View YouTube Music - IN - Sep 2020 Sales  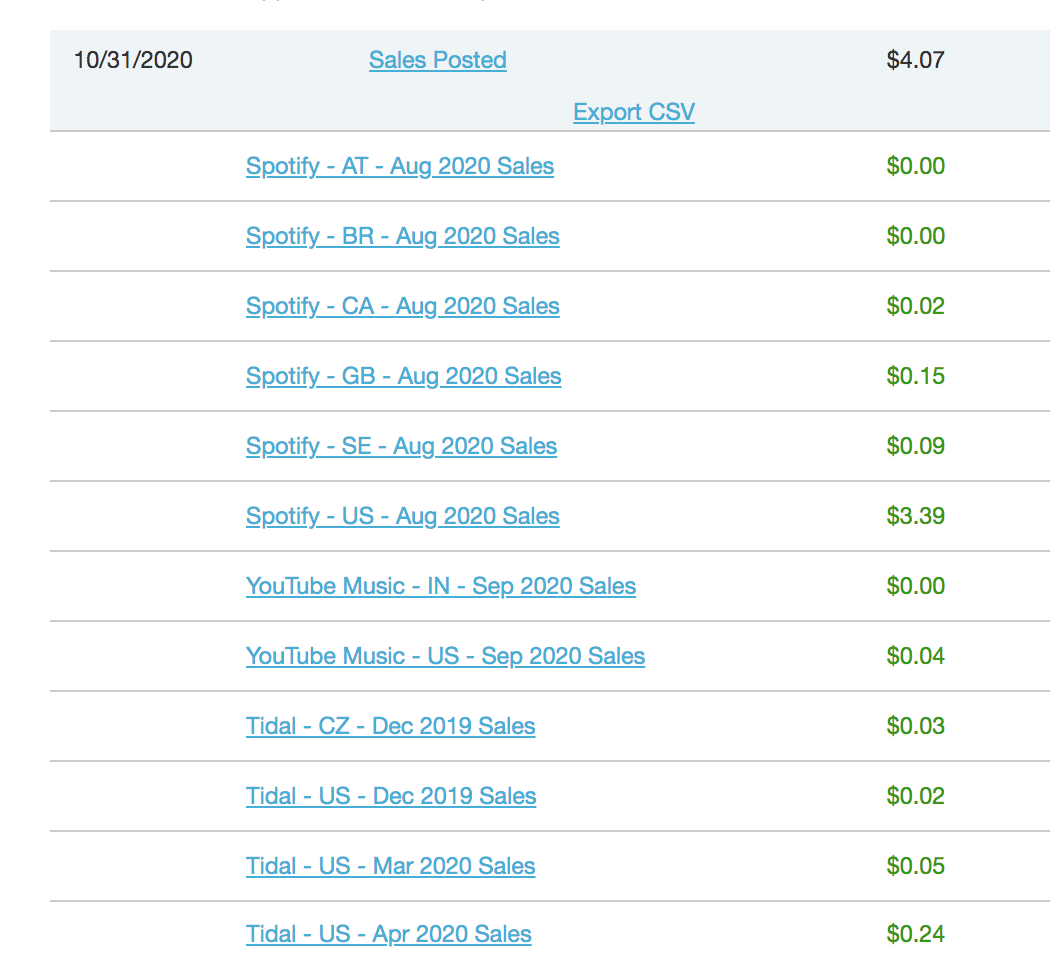click(x=440, y=586)
